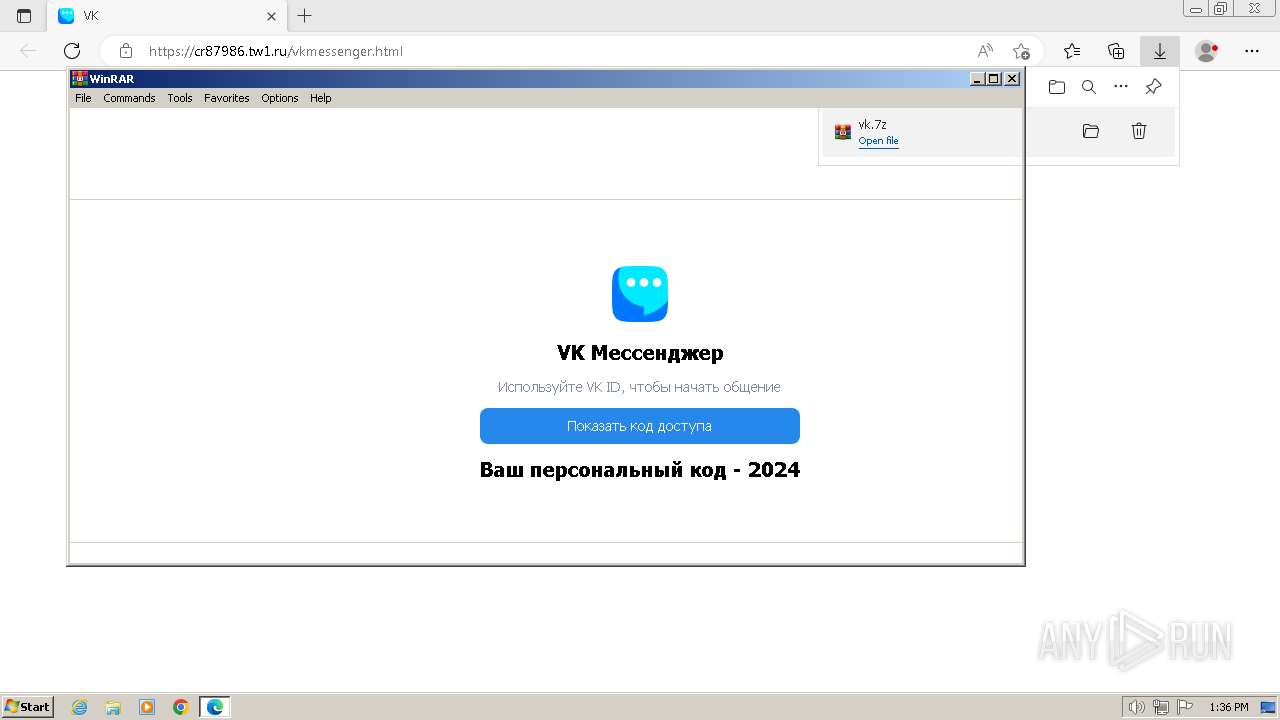Launch Chrome from the taskbar
This screenshot has height=720, width=1280.
click(x=181, y=707)
